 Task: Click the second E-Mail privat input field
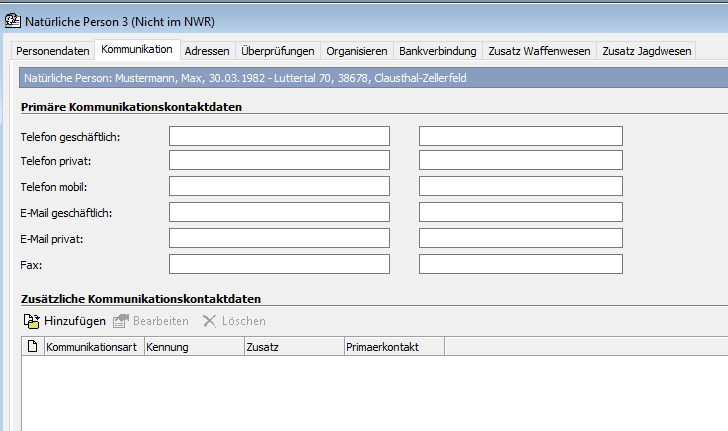click(x=520, y=238)
